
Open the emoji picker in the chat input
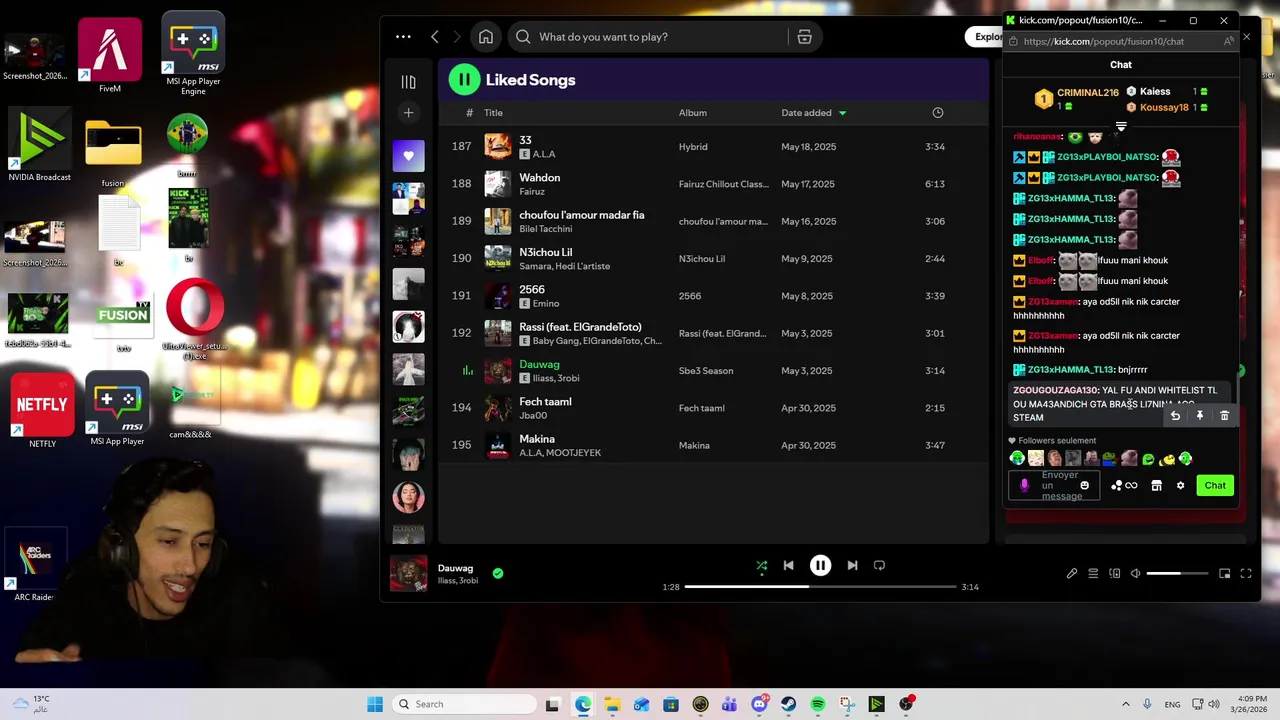tap(1084, 485)
